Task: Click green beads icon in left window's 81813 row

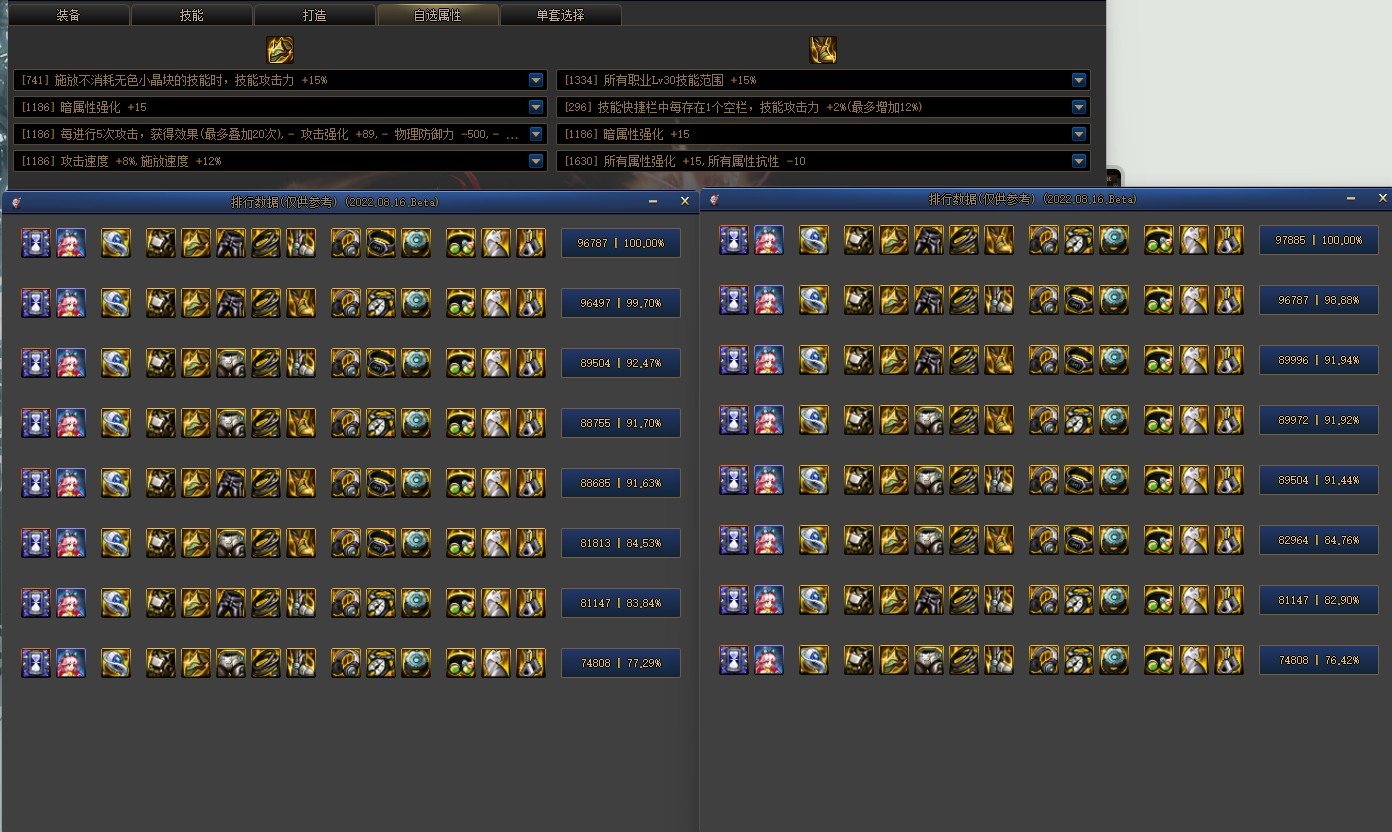Action: pyautogui.click(x=461, y=543)
